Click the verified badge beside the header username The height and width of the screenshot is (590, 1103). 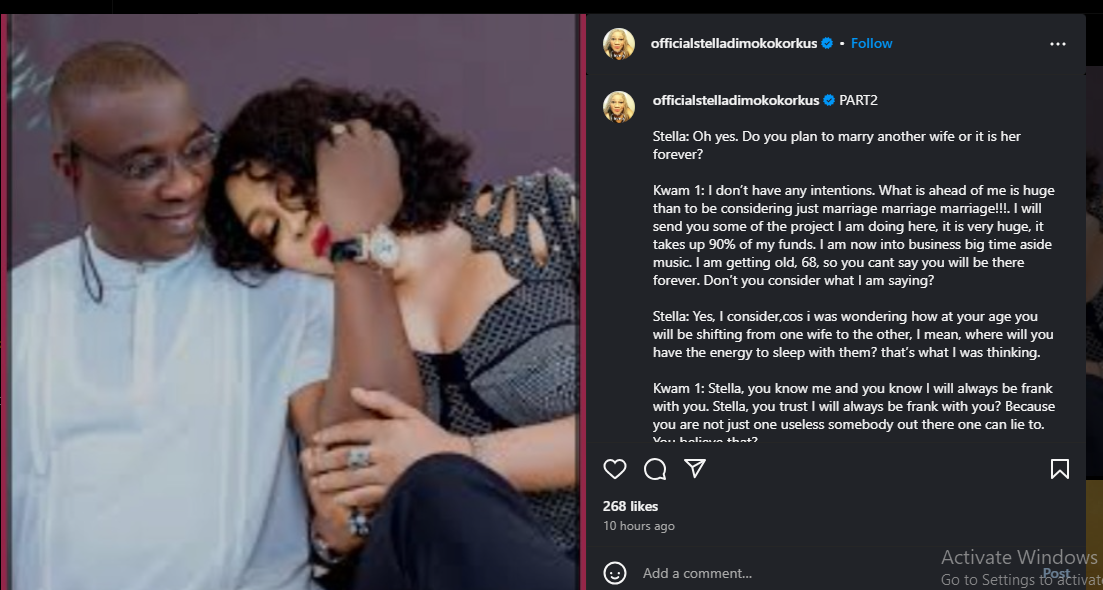(827, 44)
